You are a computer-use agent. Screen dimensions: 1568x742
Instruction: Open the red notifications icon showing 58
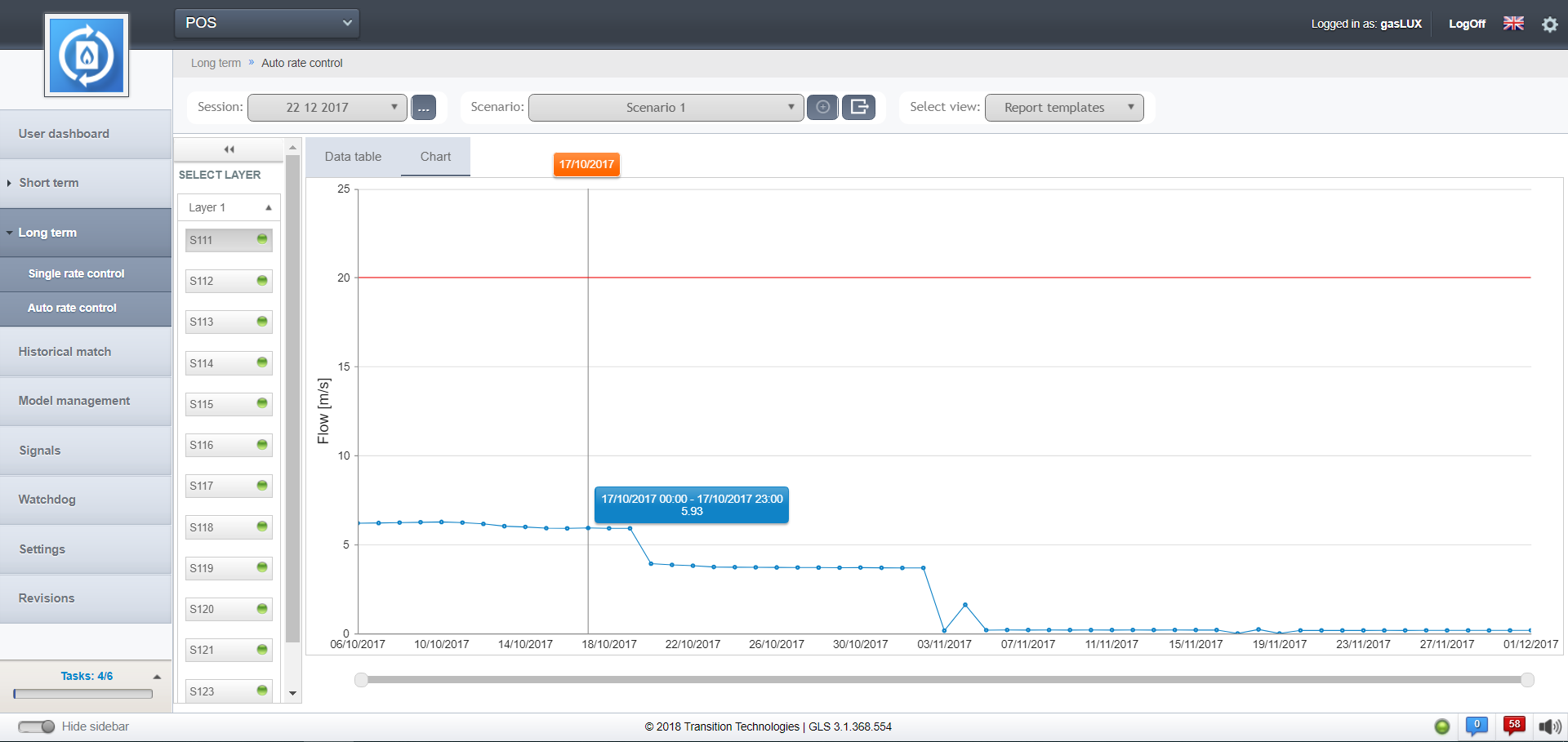tap(1514, 726)
